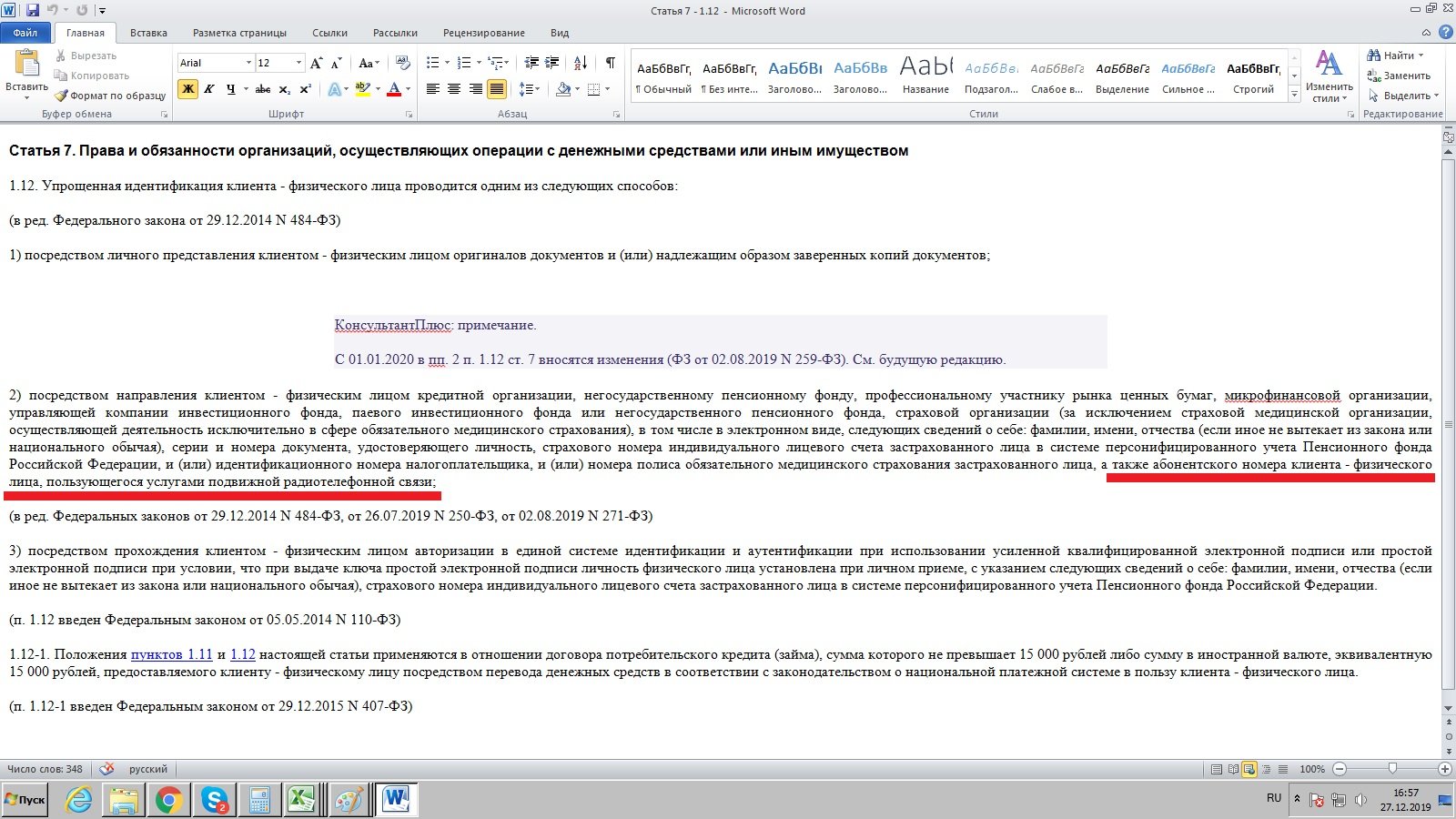Open the line spacing dropdown
Image resolution: width=1456 pixels, height=819 pixels.
coord(528,89)
